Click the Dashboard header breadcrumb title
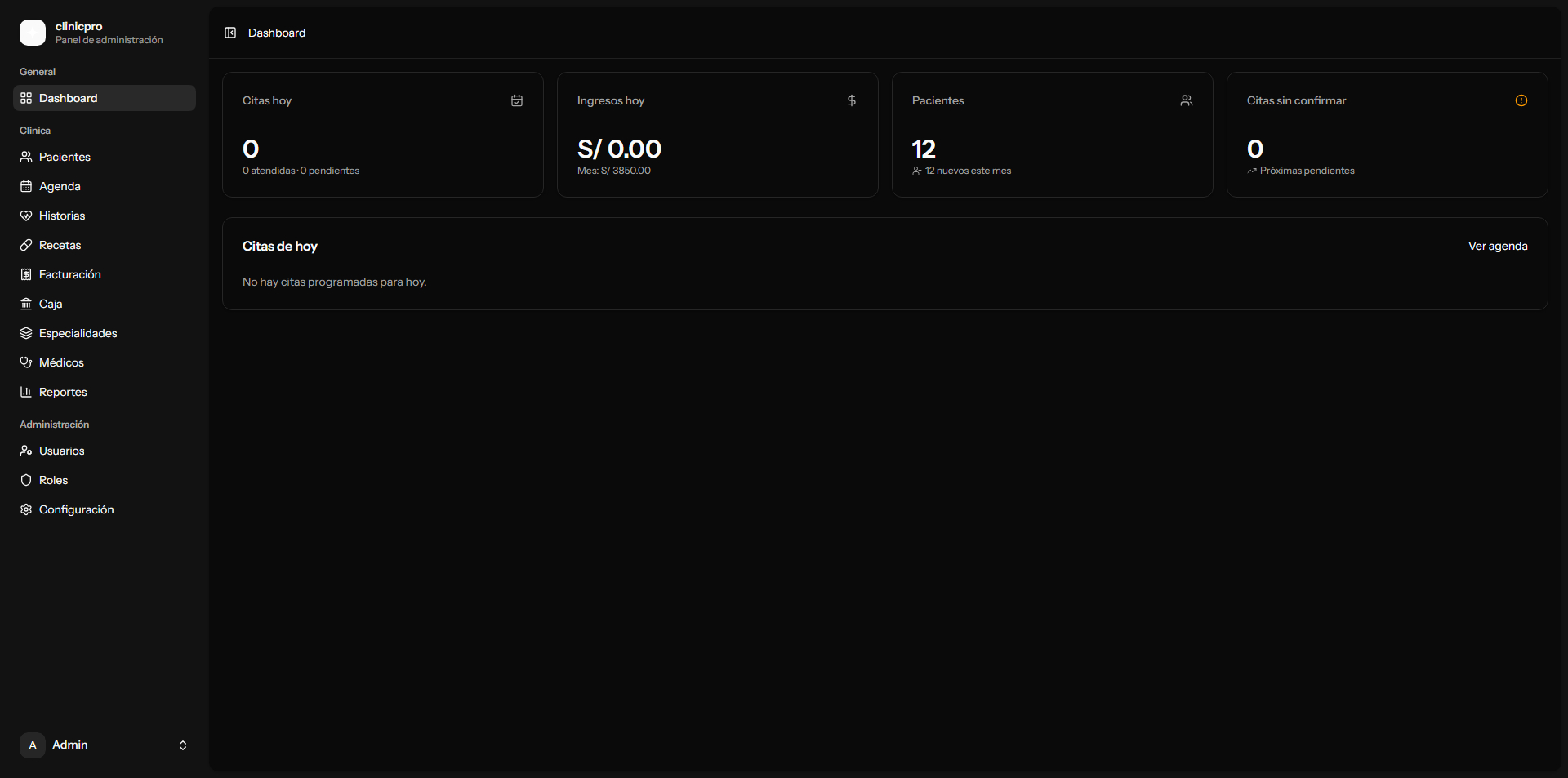The width and height of the screenshot is (1568, 778). pyautogui.click(x=277, y=33)
